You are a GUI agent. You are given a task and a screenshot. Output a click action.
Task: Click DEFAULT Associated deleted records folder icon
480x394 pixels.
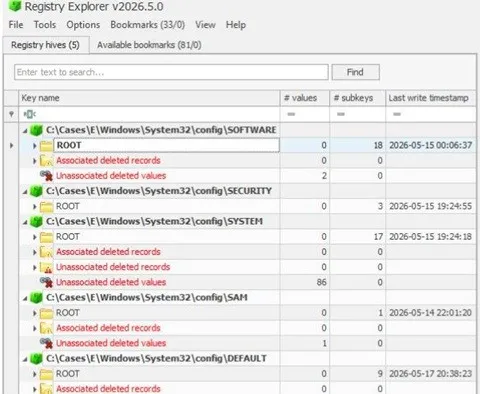pos(46,389)
